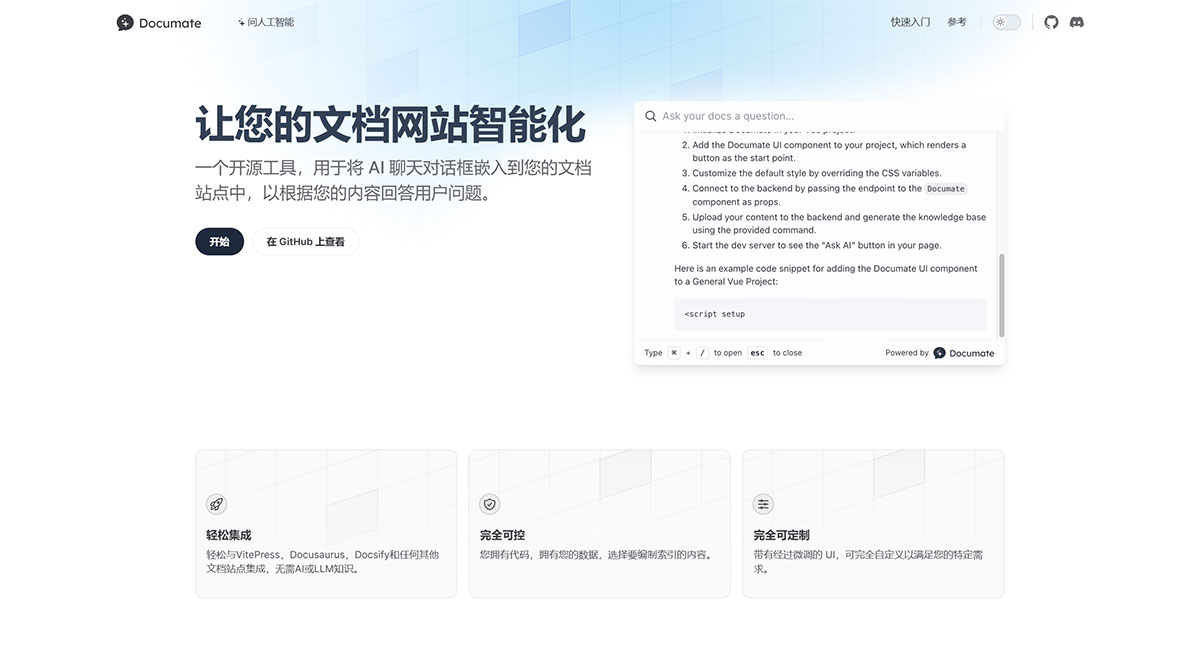The image size is (1200, 672).
Task: Open the GitHub repository icon
Action: (x=1051, y=21)
